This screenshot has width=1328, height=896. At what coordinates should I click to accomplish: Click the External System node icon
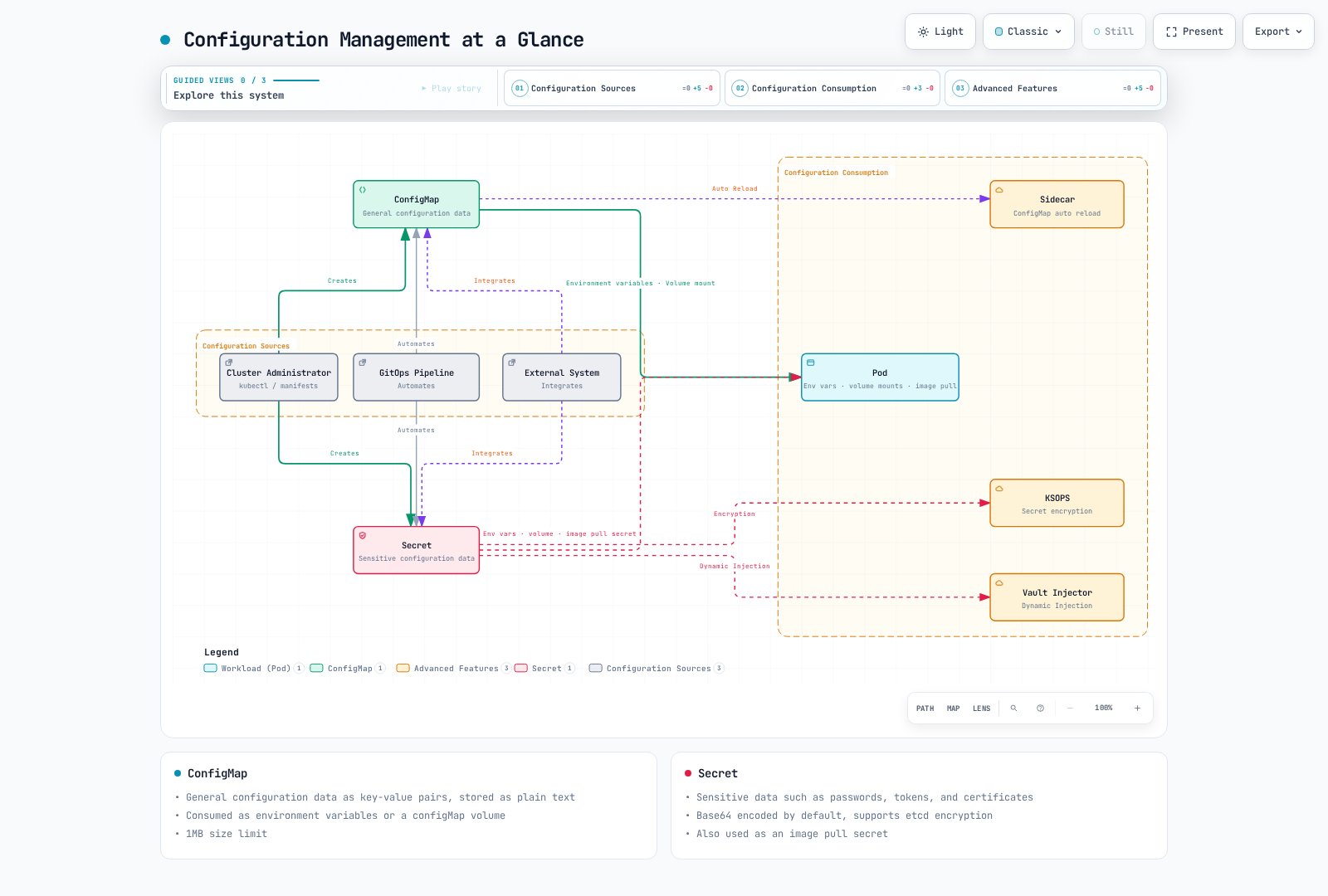512,363
